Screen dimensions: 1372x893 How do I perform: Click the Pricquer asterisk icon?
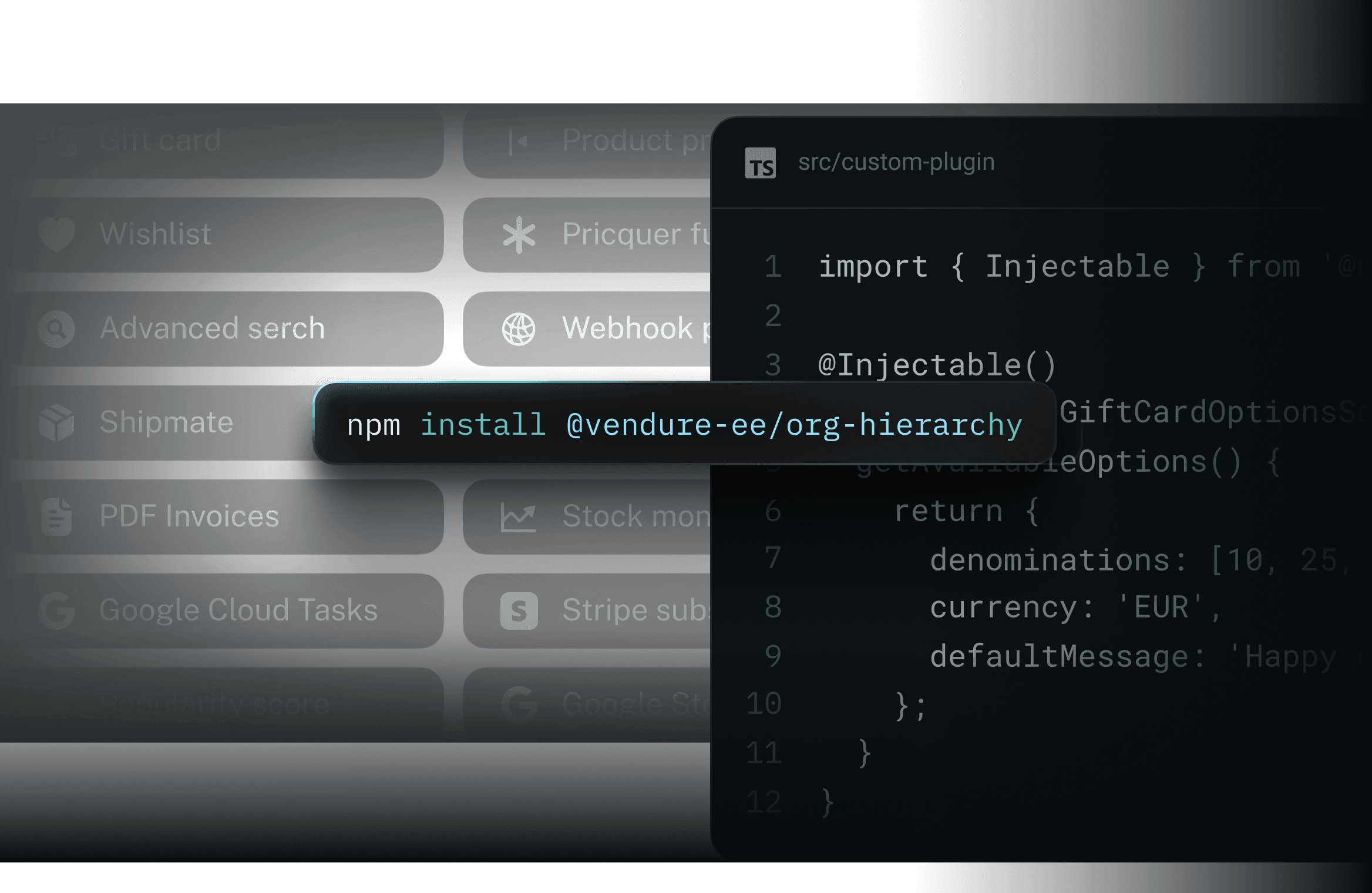[x=519, y=234]
